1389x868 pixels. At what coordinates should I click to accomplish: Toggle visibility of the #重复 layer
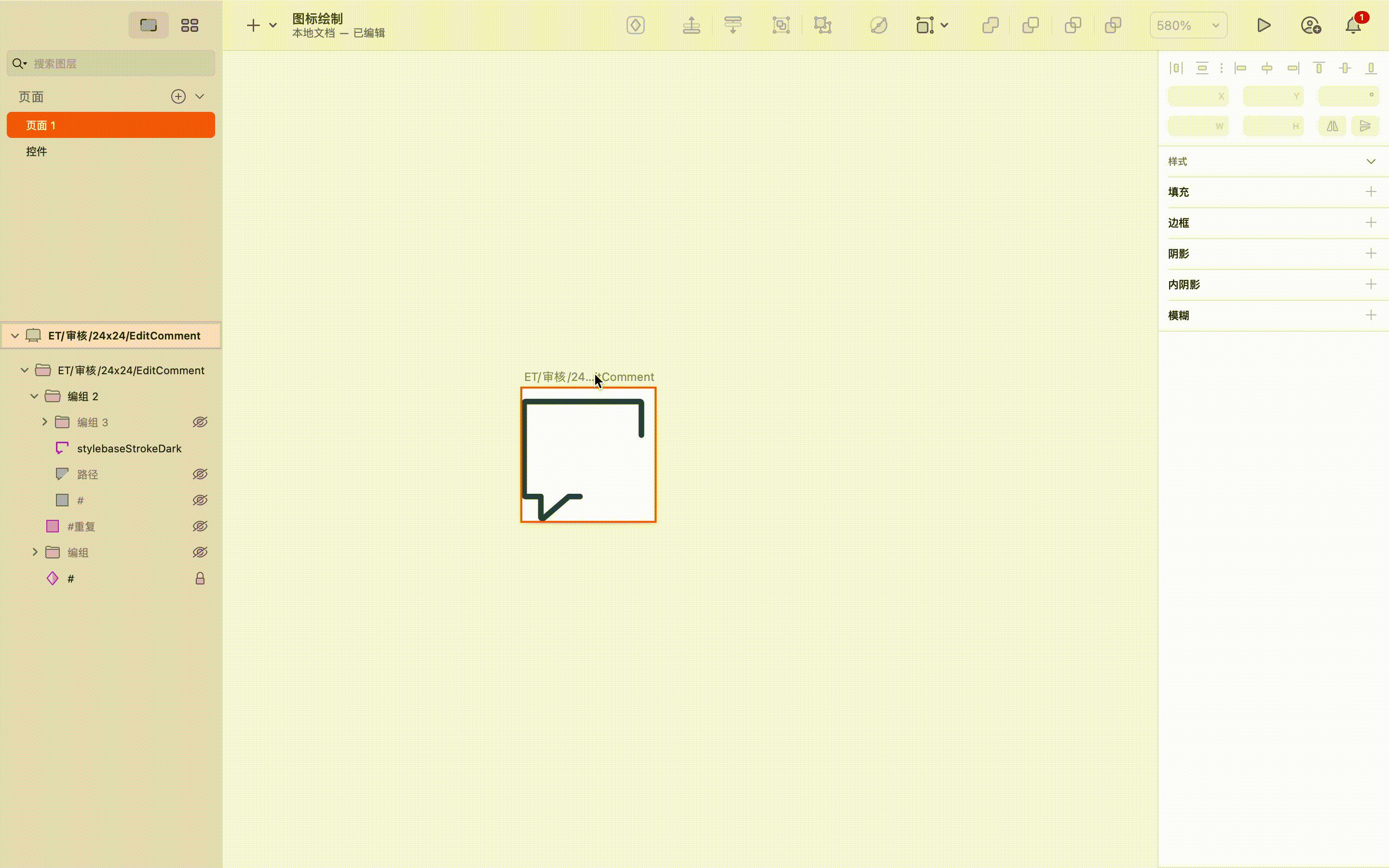coord(200,527)
